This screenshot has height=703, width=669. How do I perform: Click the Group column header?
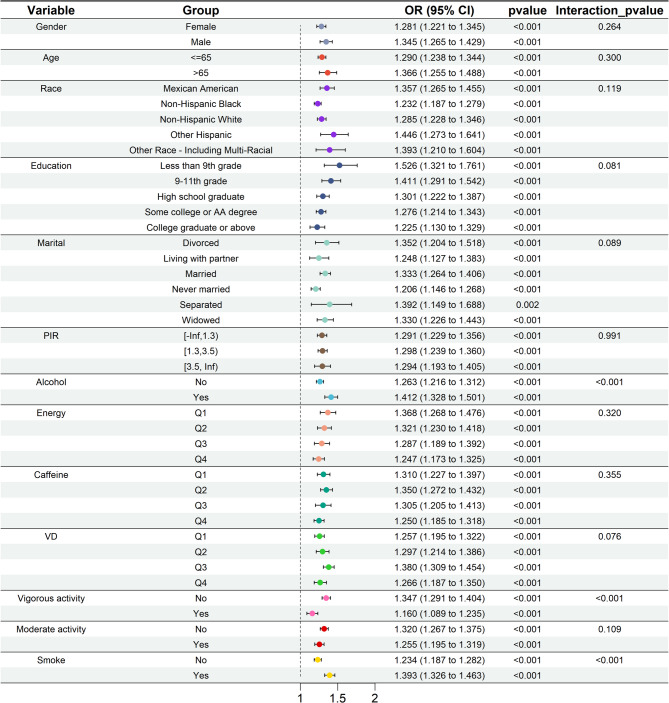pyautogui.click(x=207, y=9)
